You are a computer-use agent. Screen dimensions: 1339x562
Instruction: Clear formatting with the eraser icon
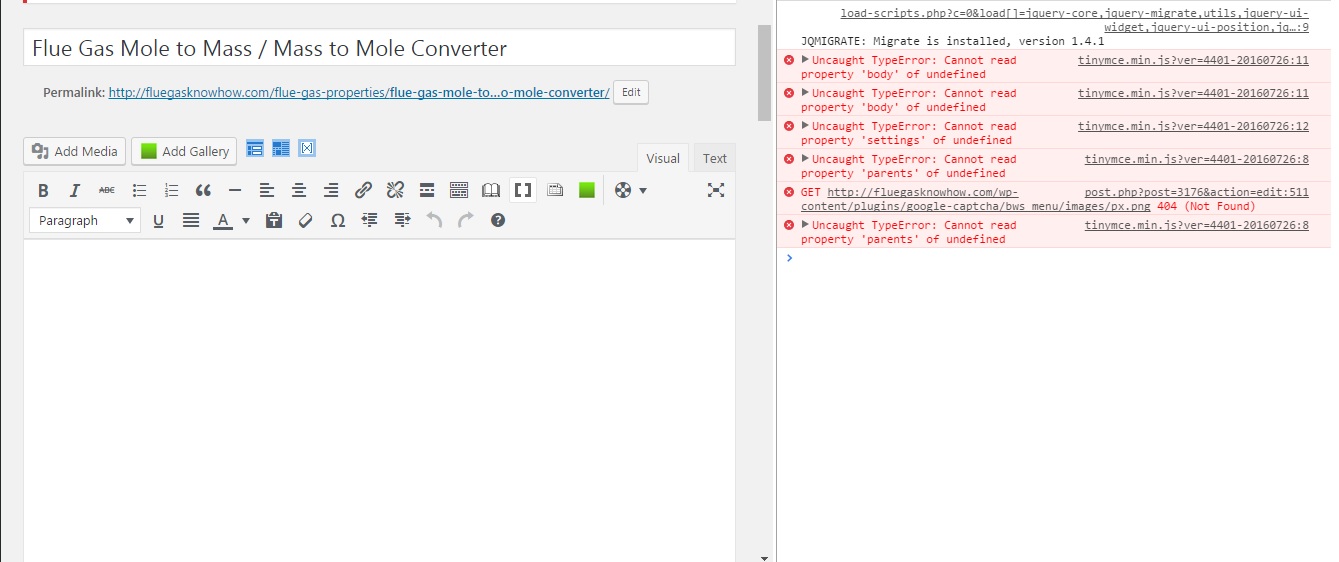(306, 220)
